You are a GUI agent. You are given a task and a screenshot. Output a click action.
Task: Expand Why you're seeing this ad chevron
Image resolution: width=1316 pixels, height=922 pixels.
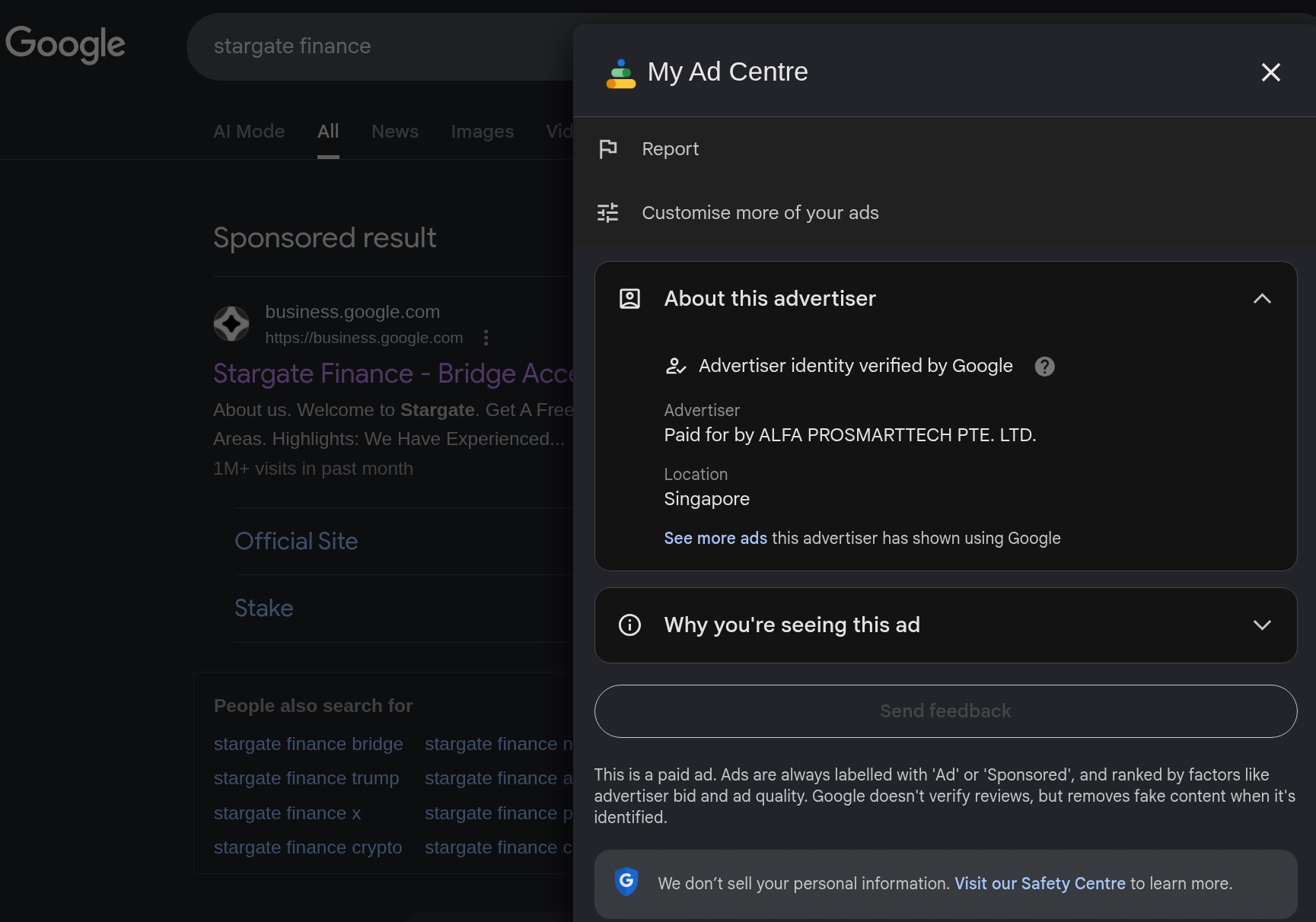click(1261, 625)
